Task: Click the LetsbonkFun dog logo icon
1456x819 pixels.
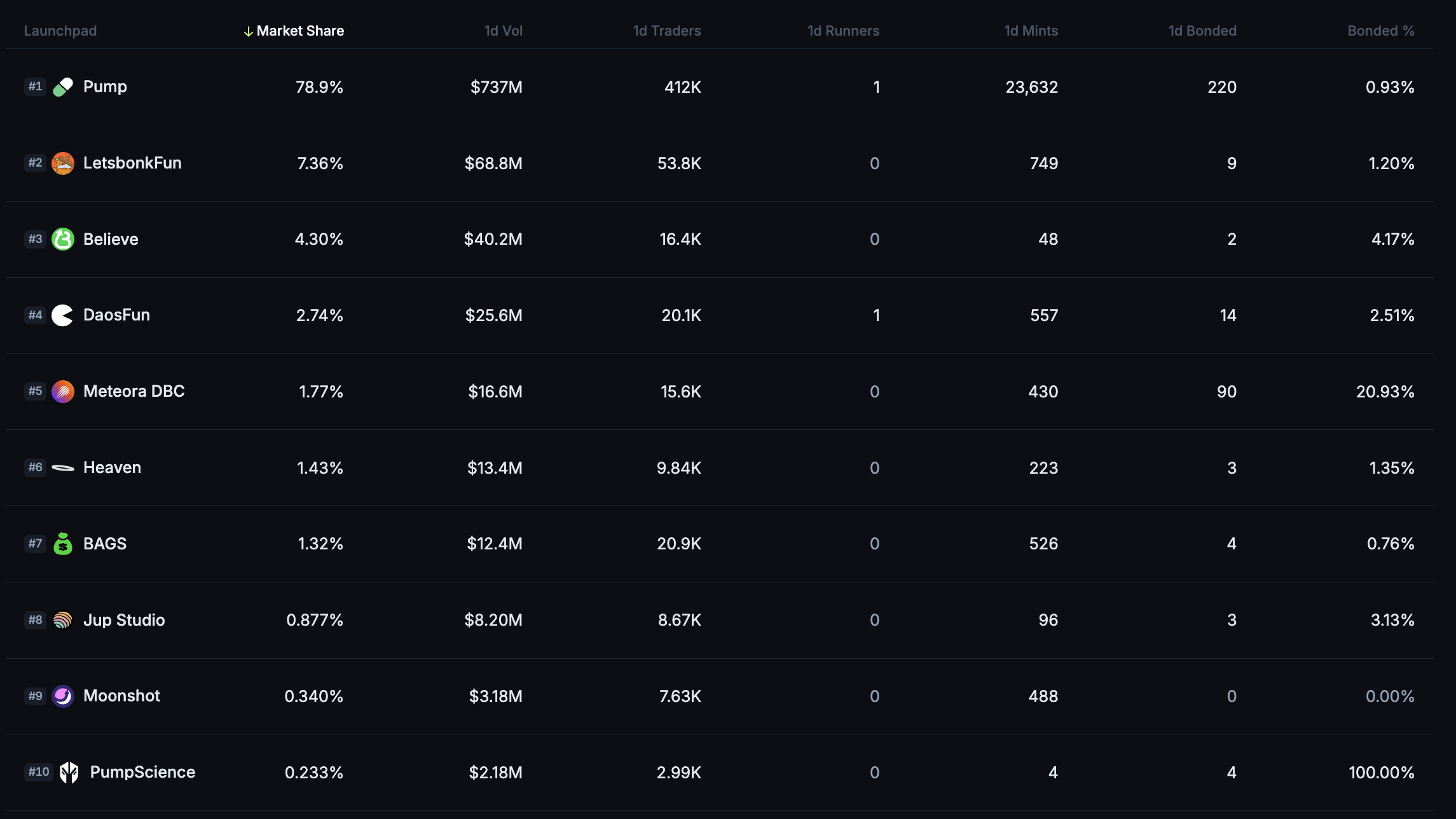Action: 63,163
